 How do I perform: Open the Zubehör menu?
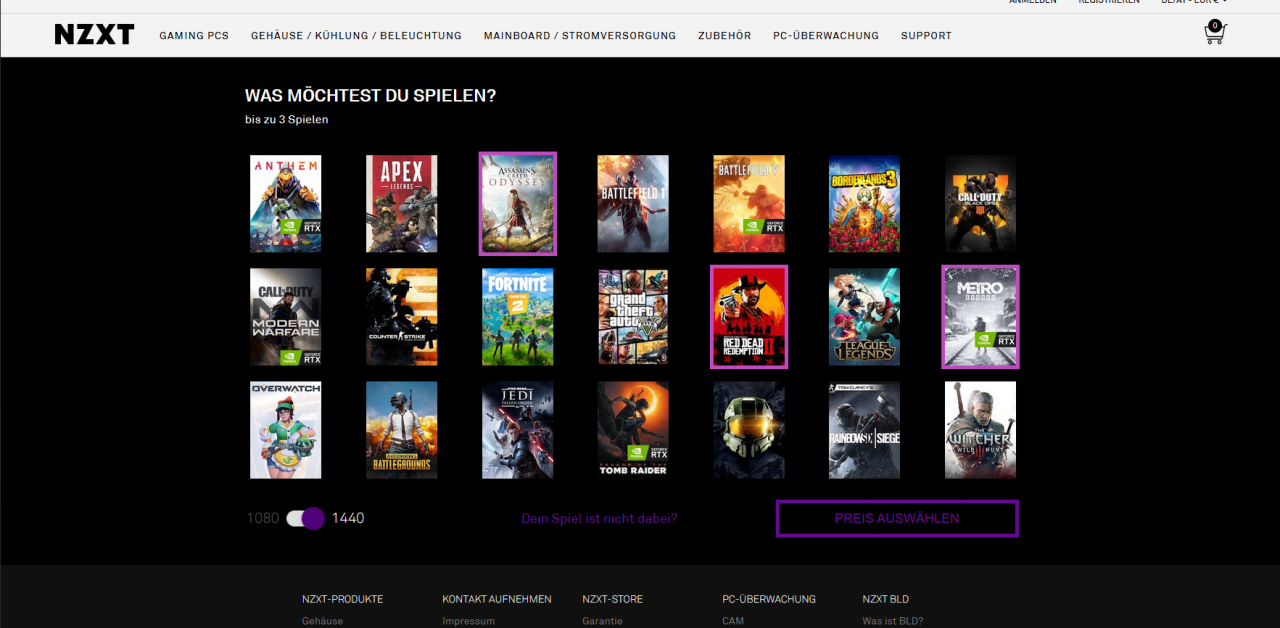click(x=725, y=36)
